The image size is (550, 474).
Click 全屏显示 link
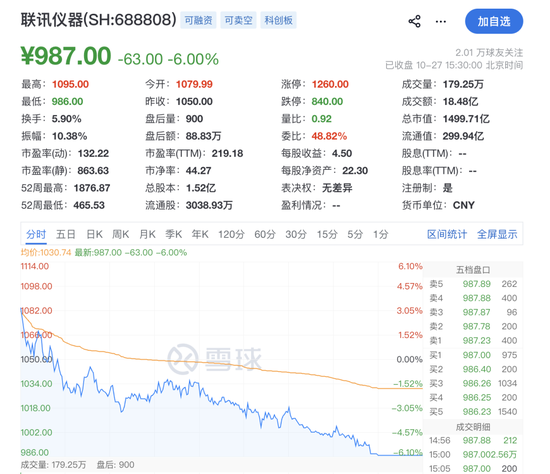[x=497, y=234]
